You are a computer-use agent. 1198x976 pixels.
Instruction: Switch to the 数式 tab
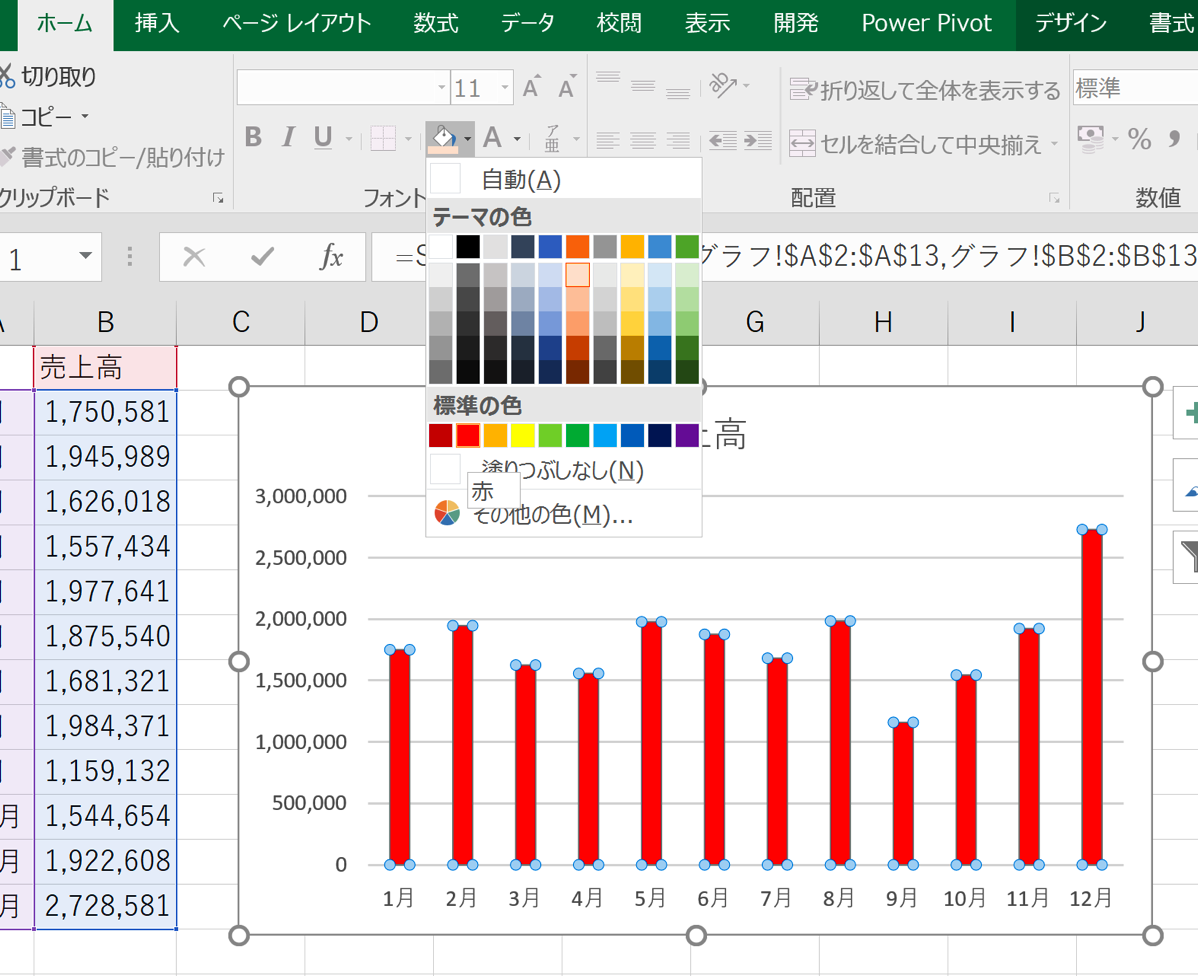coord(435,24)
